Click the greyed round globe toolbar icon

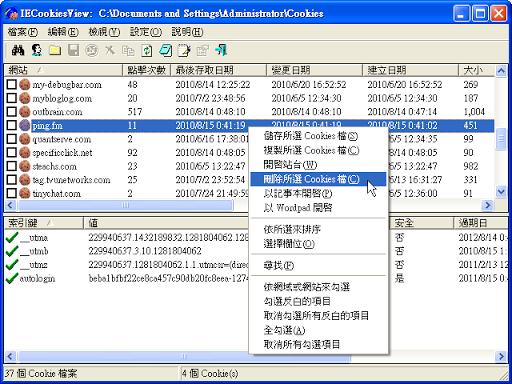92,51
